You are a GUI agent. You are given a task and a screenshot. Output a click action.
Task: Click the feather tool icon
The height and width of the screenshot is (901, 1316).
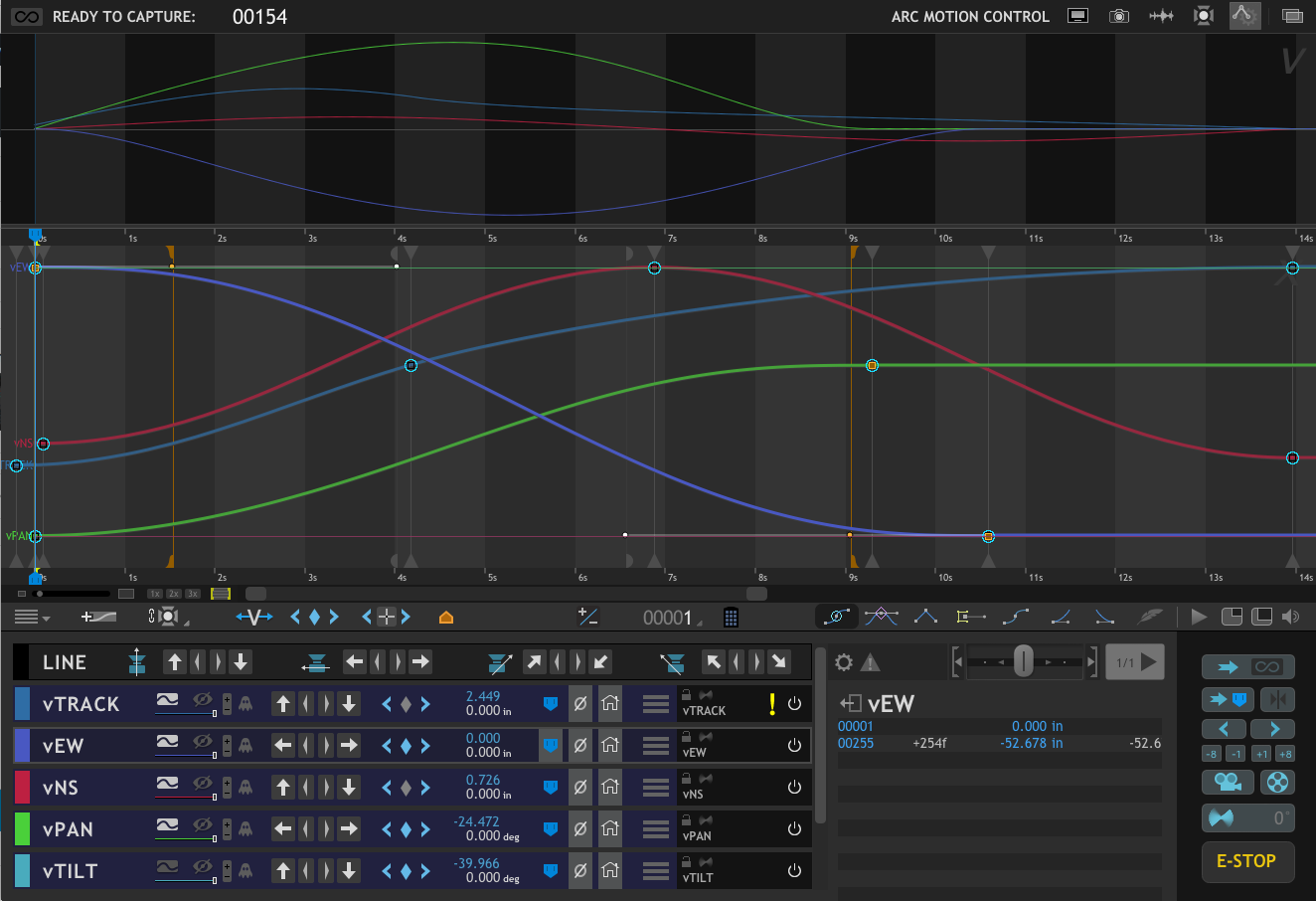click(1149, 618)
